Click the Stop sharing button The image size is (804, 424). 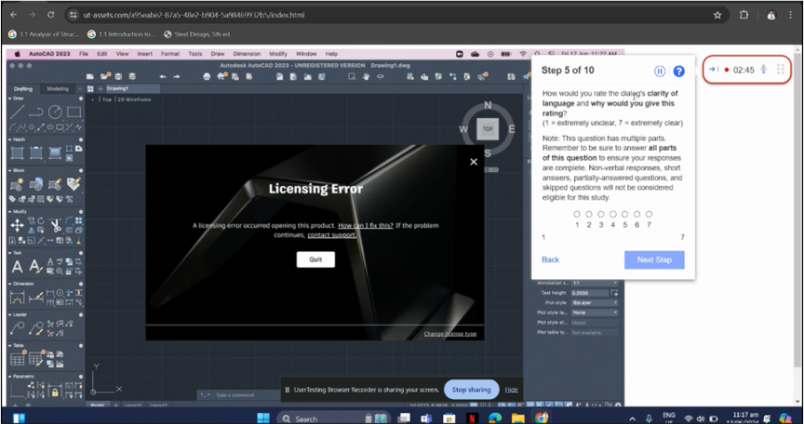point(471,390)
